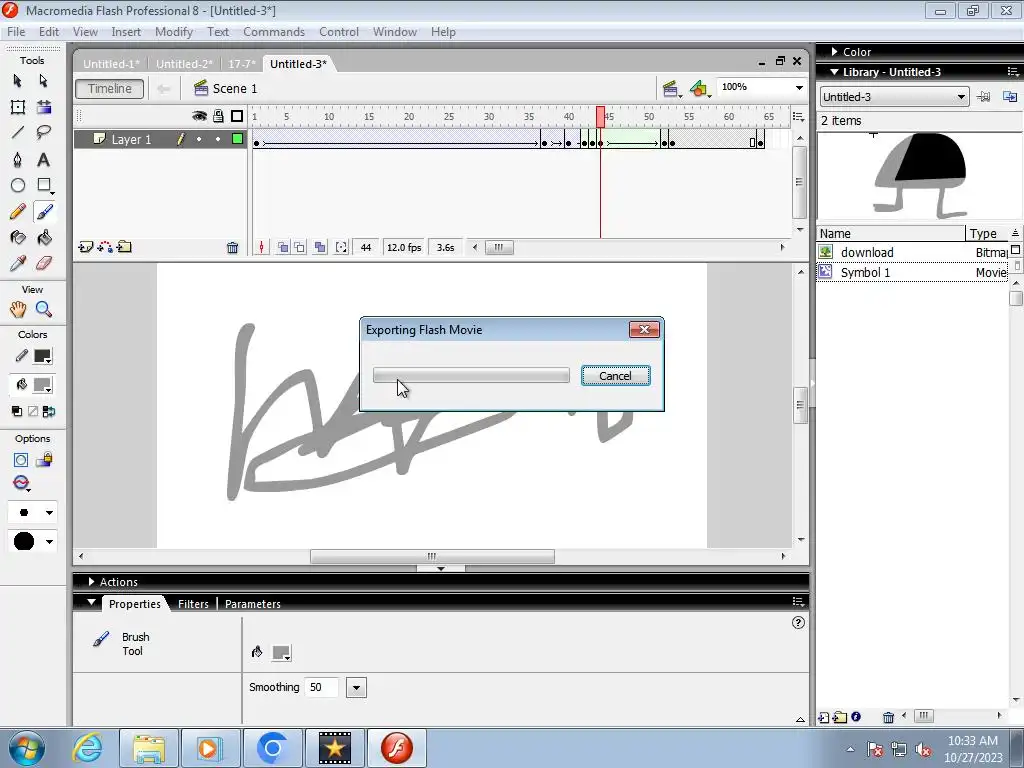Toggle Edit Multiple Frames button
Image resolution: width=1024 pixels, height=768 pixels.
320,248
